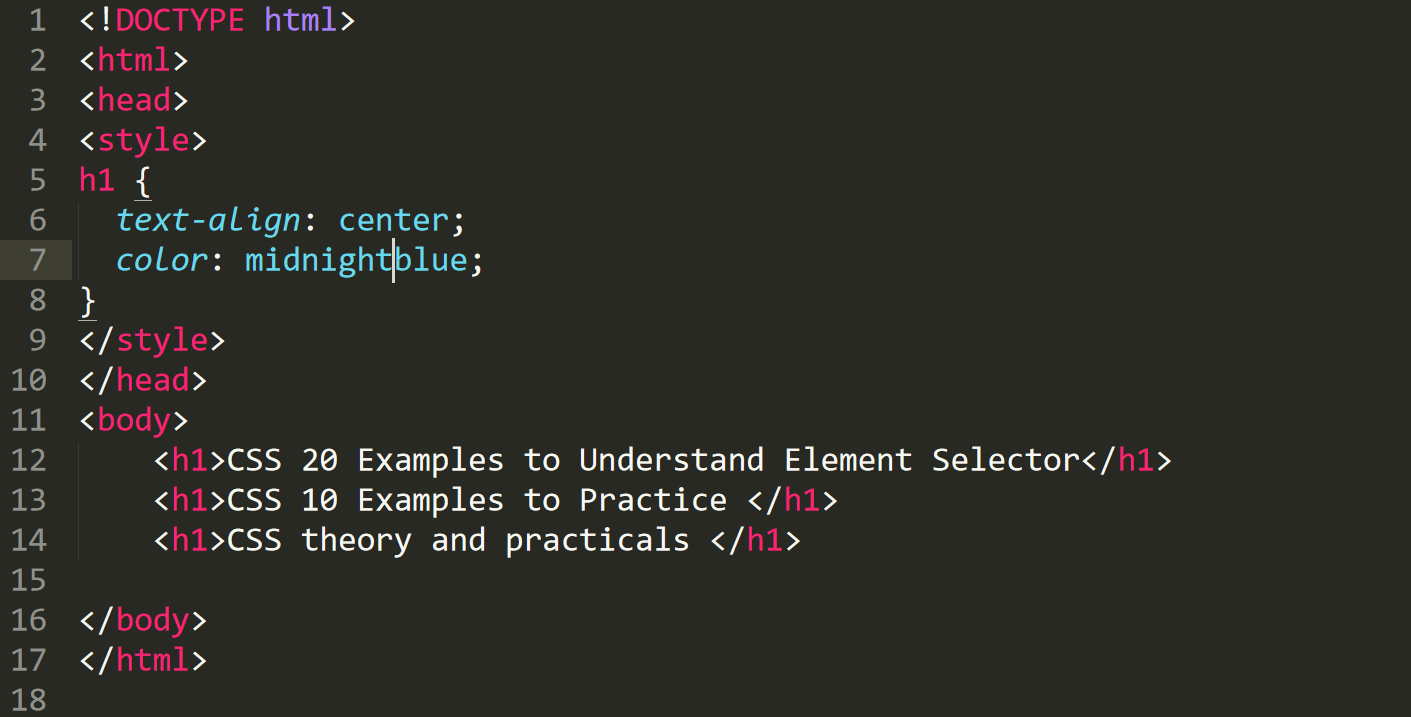1411x717 pixels.
Task: Click the closing curly brace on line 8
Action: (88, 300)
